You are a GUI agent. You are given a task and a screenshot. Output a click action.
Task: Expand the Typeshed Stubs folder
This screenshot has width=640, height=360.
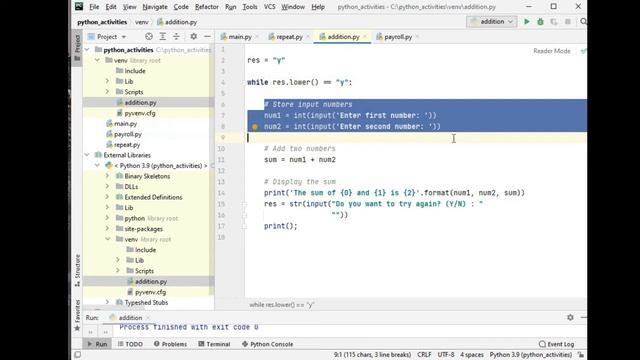click(x=108, y=302)
